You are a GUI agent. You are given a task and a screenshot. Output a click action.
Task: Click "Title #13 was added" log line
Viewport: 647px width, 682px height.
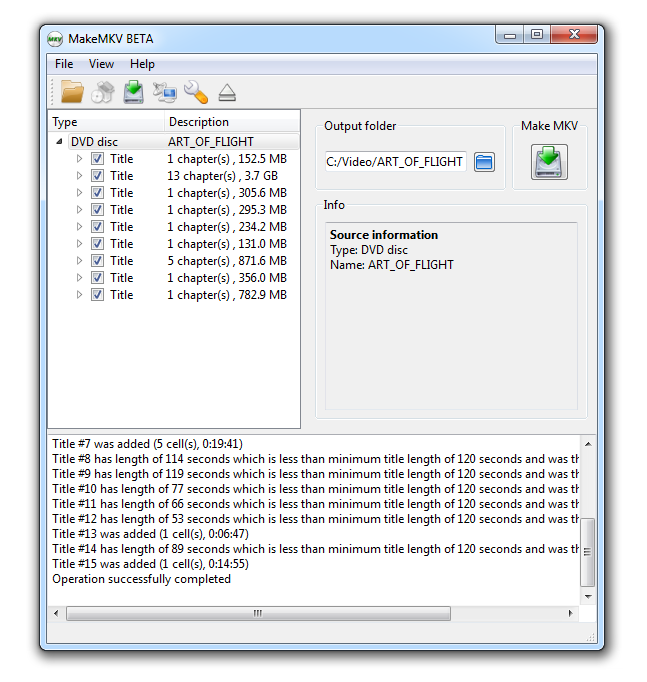pyautogui.click(x=150, y=534)
